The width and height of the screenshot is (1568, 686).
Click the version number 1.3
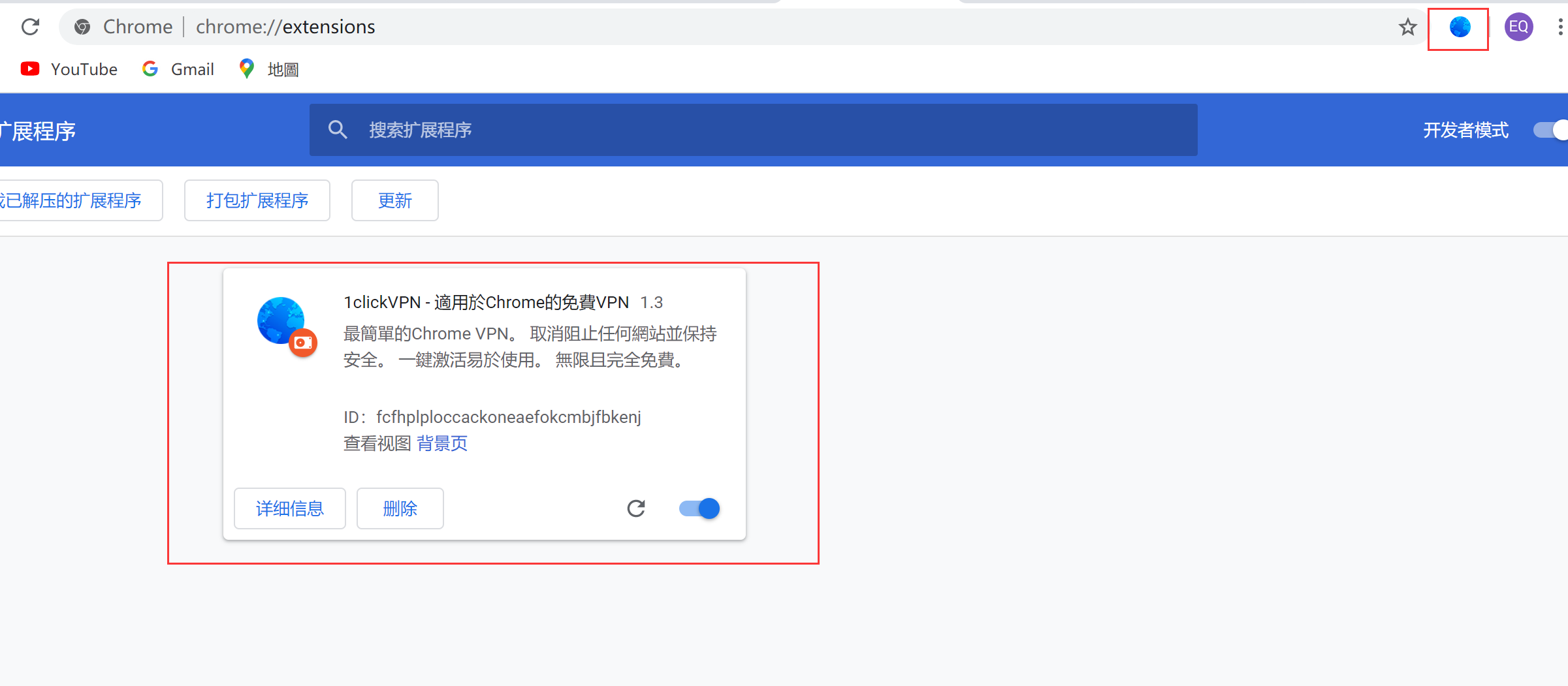click(x=651, y=303)
